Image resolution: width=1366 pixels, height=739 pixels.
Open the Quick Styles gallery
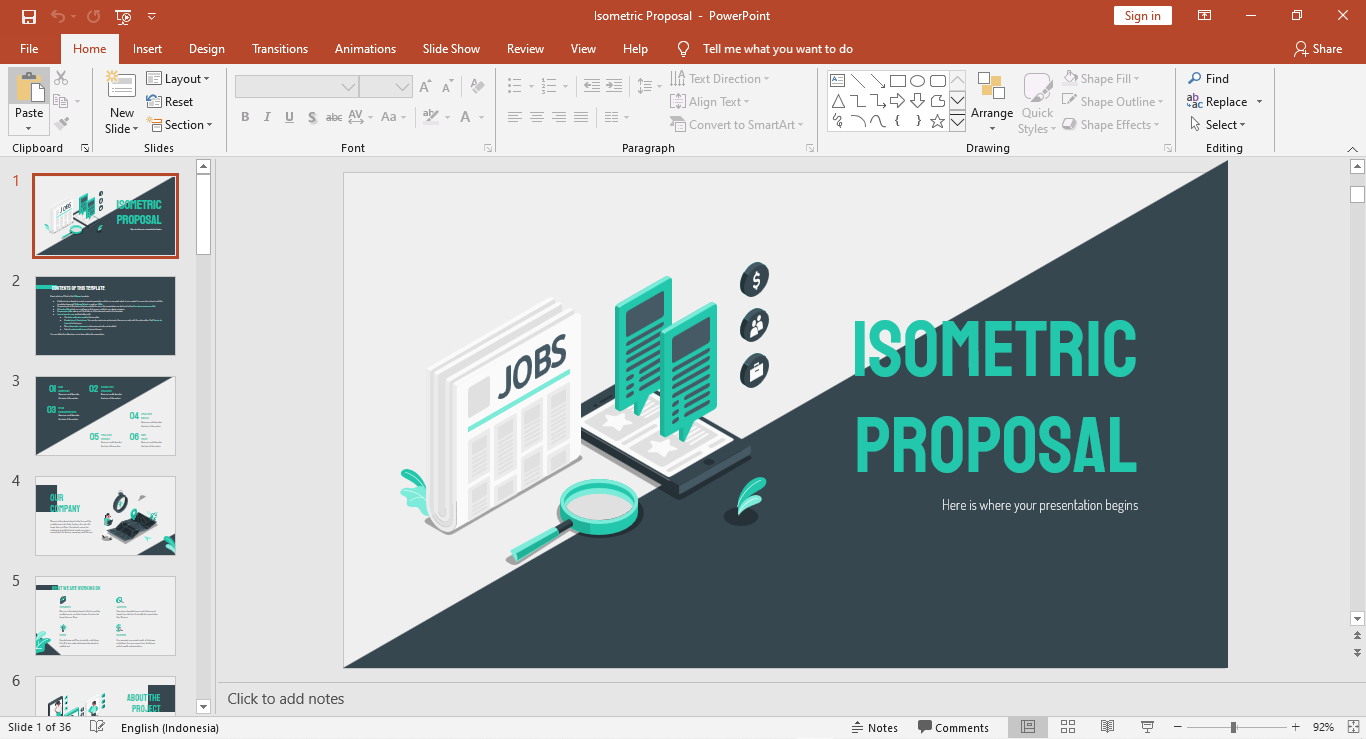click(1037, 103)
